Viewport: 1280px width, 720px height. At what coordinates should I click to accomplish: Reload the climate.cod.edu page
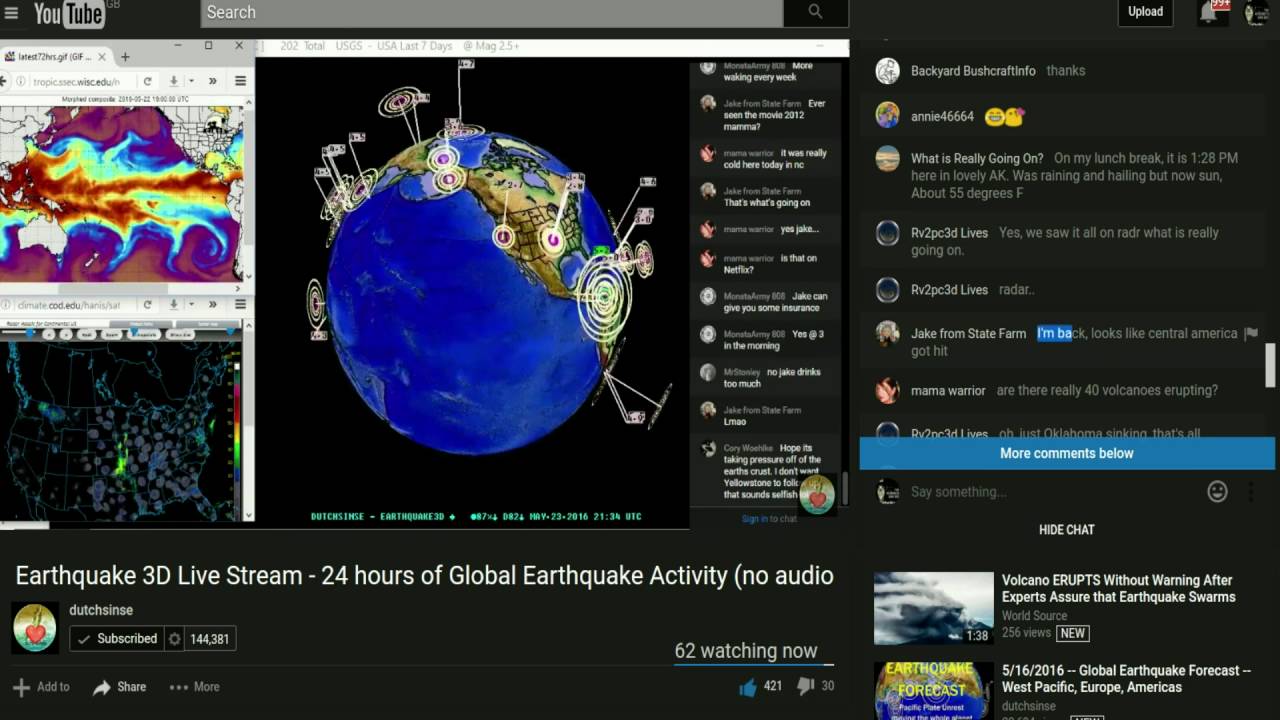pos(147,304)
